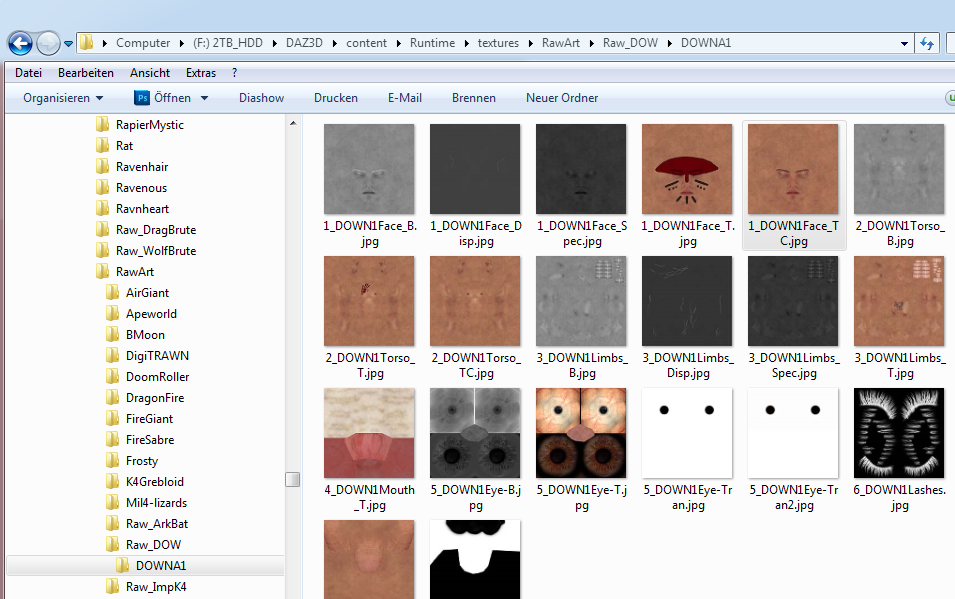
Task: Click the Rat folder icon
Action: pos(102,146)
